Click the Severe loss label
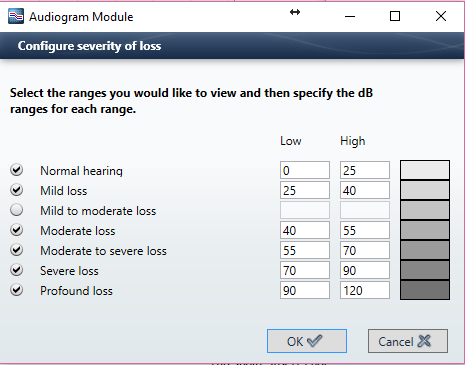The width and height of the screenshot is (465, 365). coord(69,271)
